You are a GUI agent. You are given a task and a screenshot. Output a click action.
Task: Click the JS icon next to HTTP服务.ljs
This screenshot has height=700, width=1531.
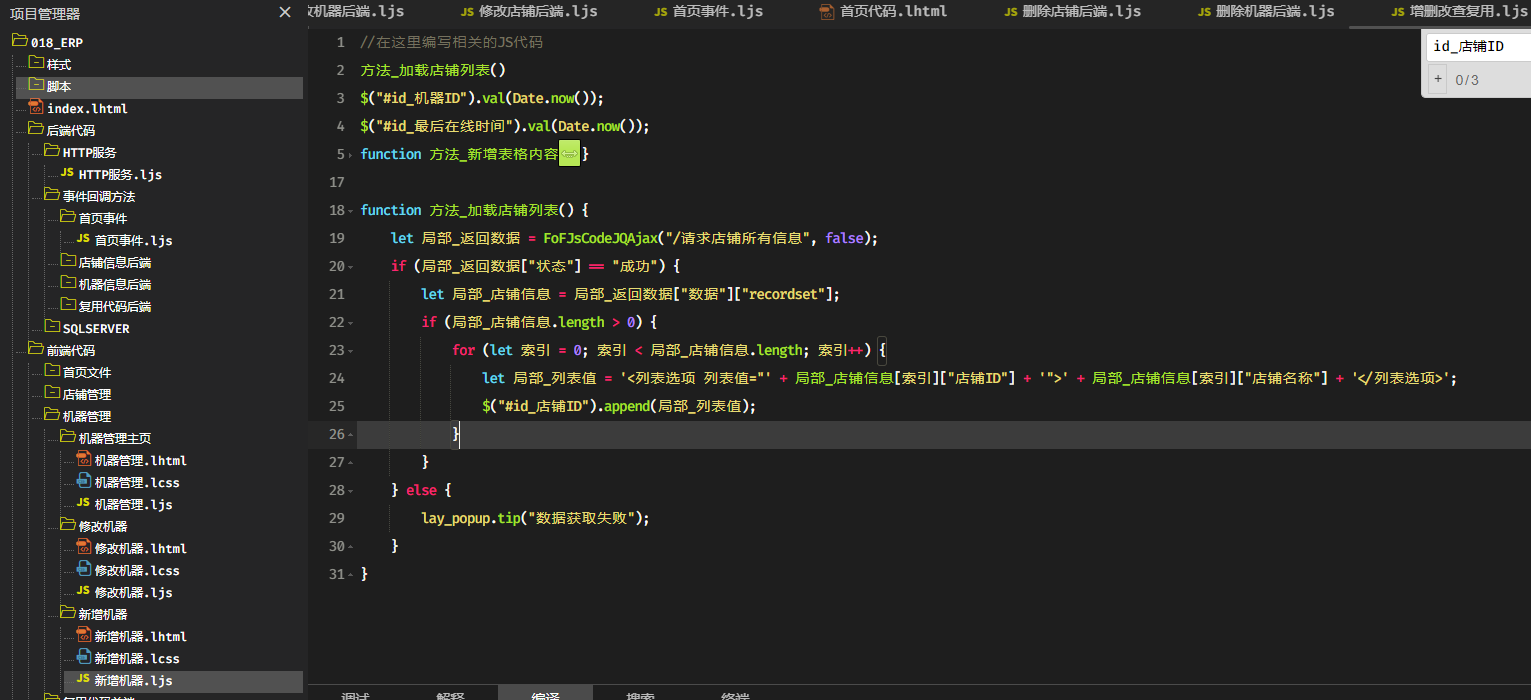(67, 173)
